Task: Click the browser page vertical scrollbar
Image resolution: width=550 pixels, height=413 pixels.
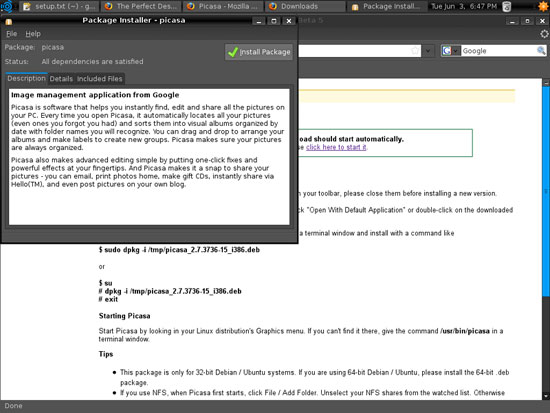Action: tap(546, 239)
